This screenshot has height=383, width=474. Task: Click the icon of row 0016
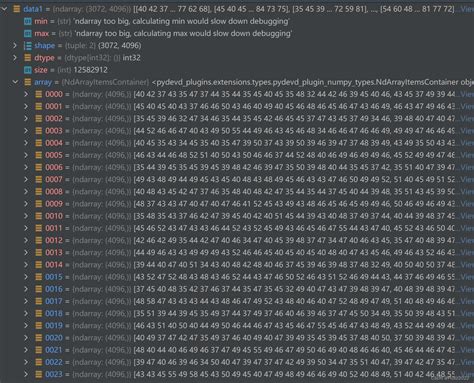coord(39,289)
